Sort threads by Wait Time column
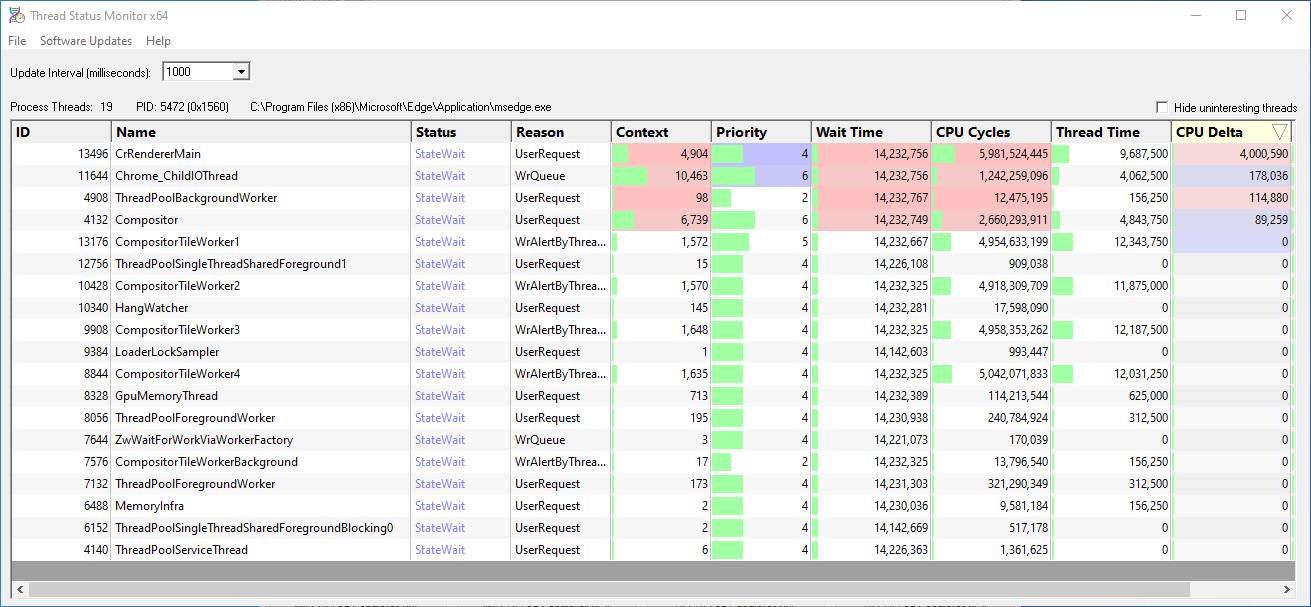The width and height of the screenshot is (1311, 607). pos(868,131)
